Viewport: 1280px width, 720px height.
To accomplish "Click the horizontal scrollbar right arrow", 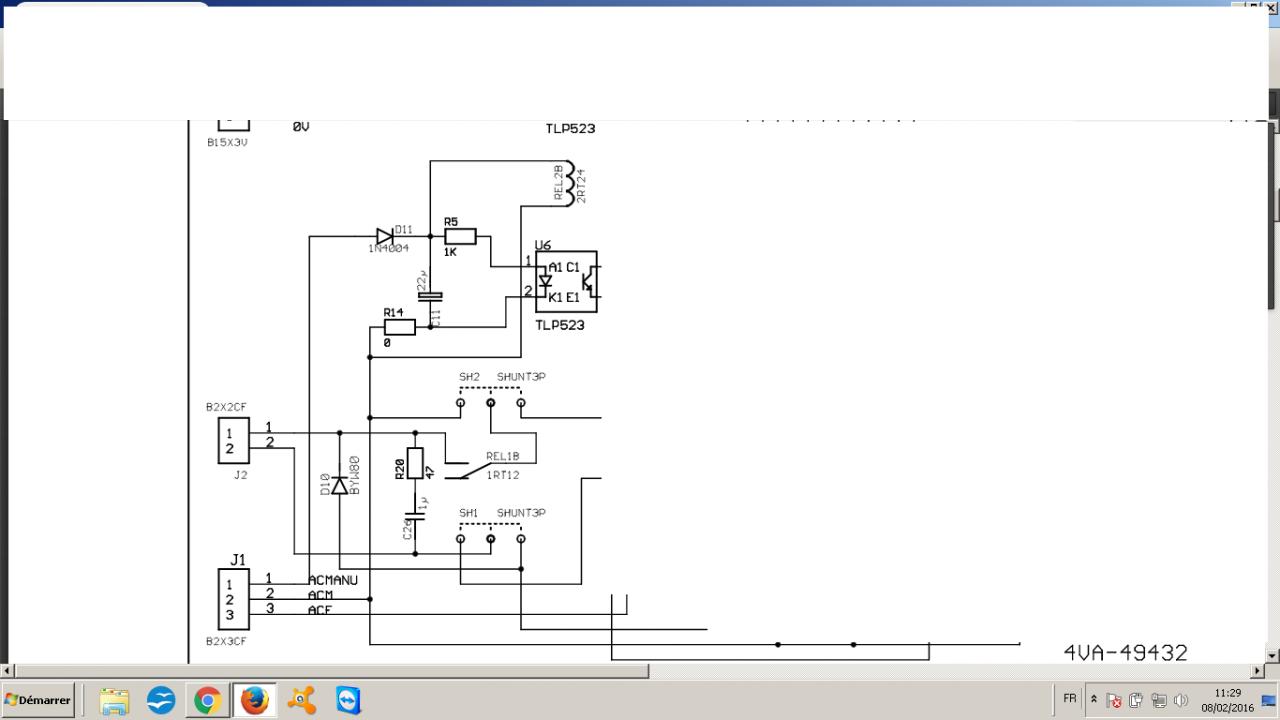I will 1258,670.
